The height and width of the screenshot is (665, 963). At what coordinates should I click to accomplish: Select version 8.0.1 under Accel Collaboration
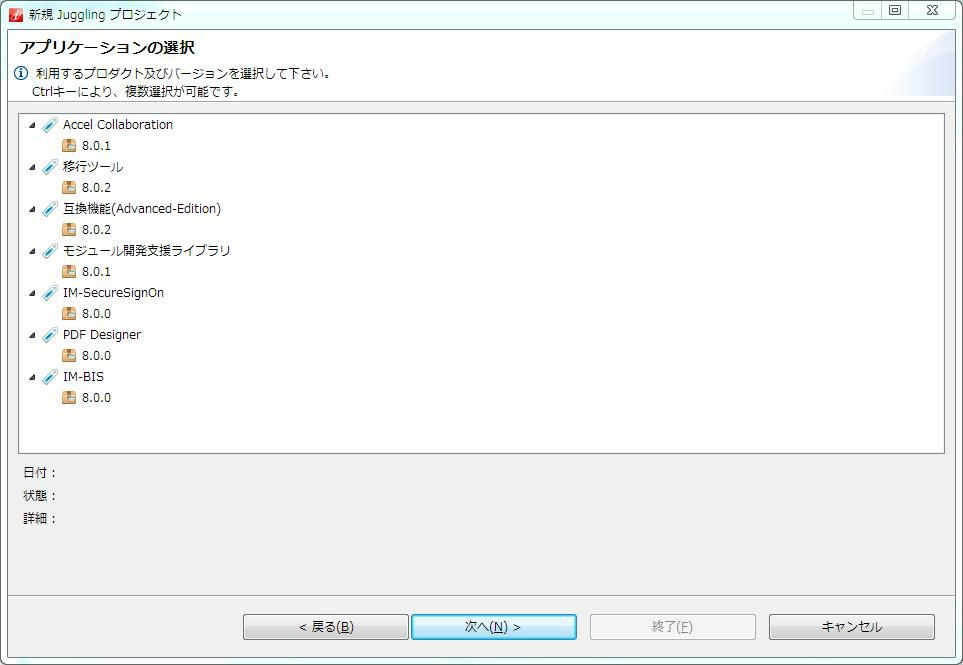click(x=96, y=146)
